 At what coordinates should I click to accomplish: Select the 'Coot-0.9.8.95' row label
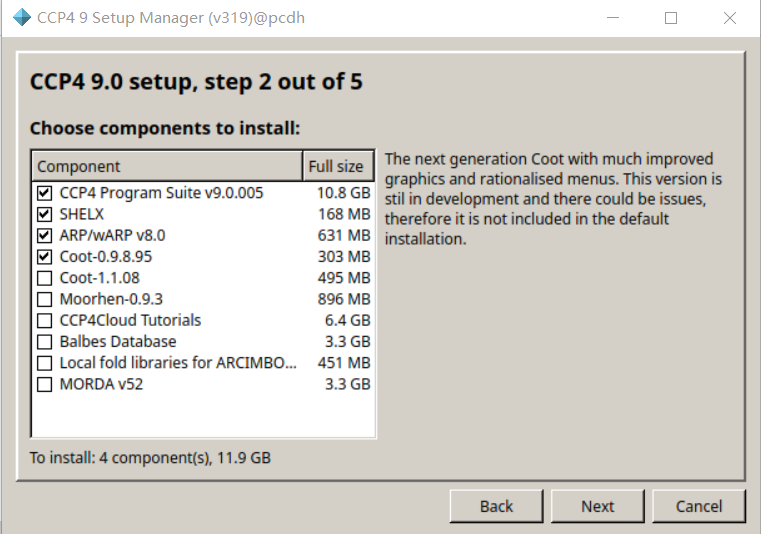106,257
